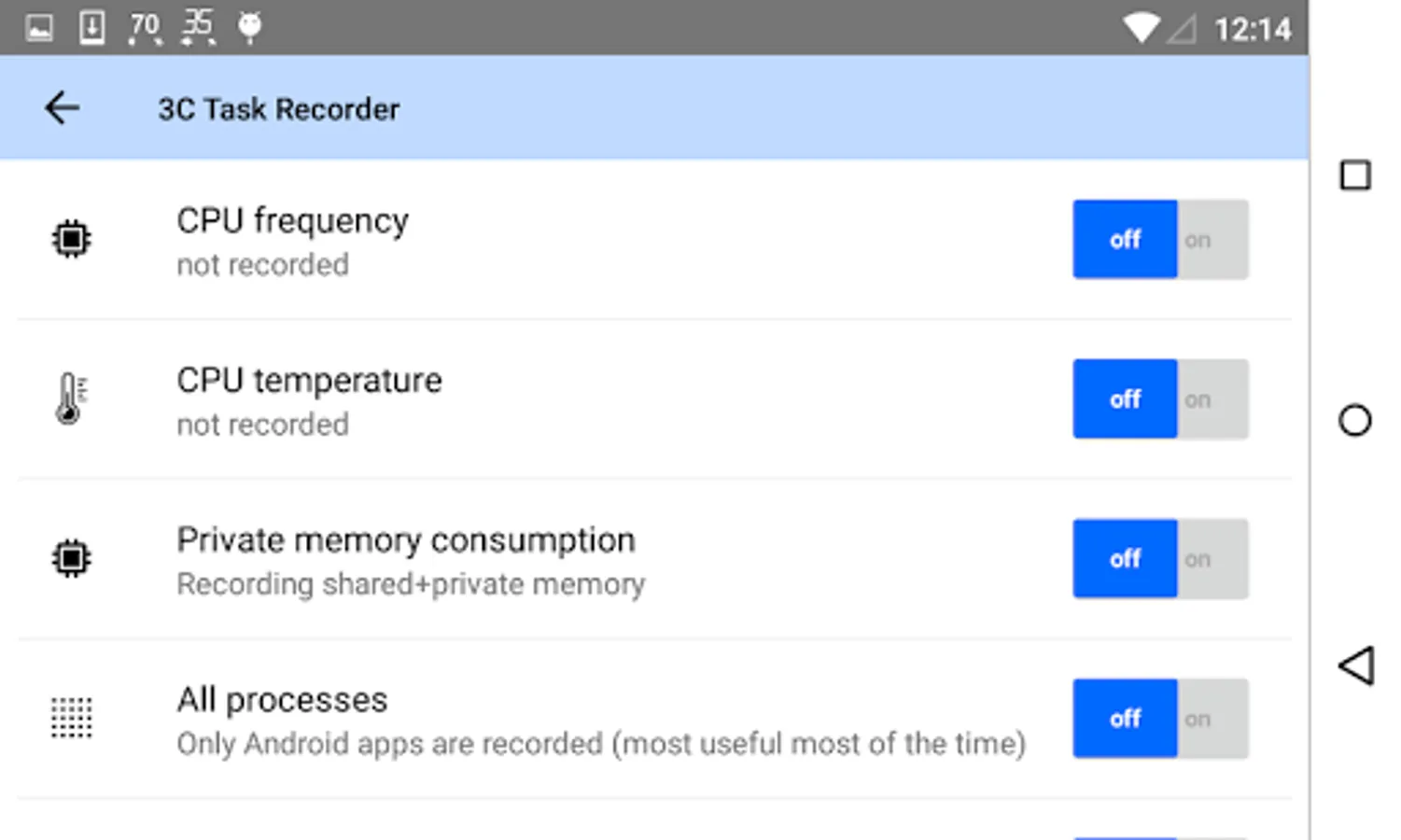This screenshot has height=840, width=1401.
Task: Select the CPU temperature setting label
Action: [309, 381]
